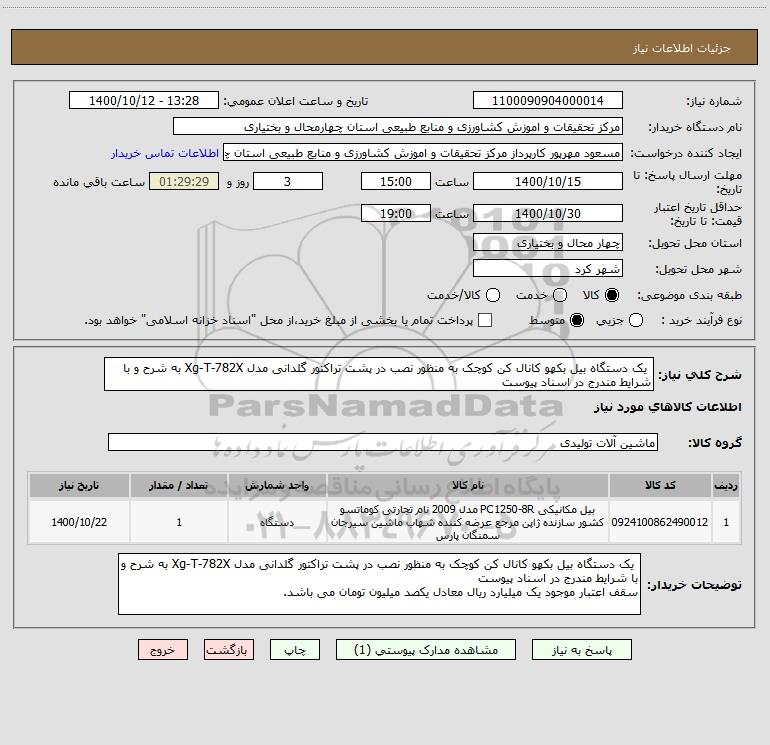
Task: Open مشاهده مدارک پیوستی (1) button
Action: pyautogui.click(x=425, y=650)
